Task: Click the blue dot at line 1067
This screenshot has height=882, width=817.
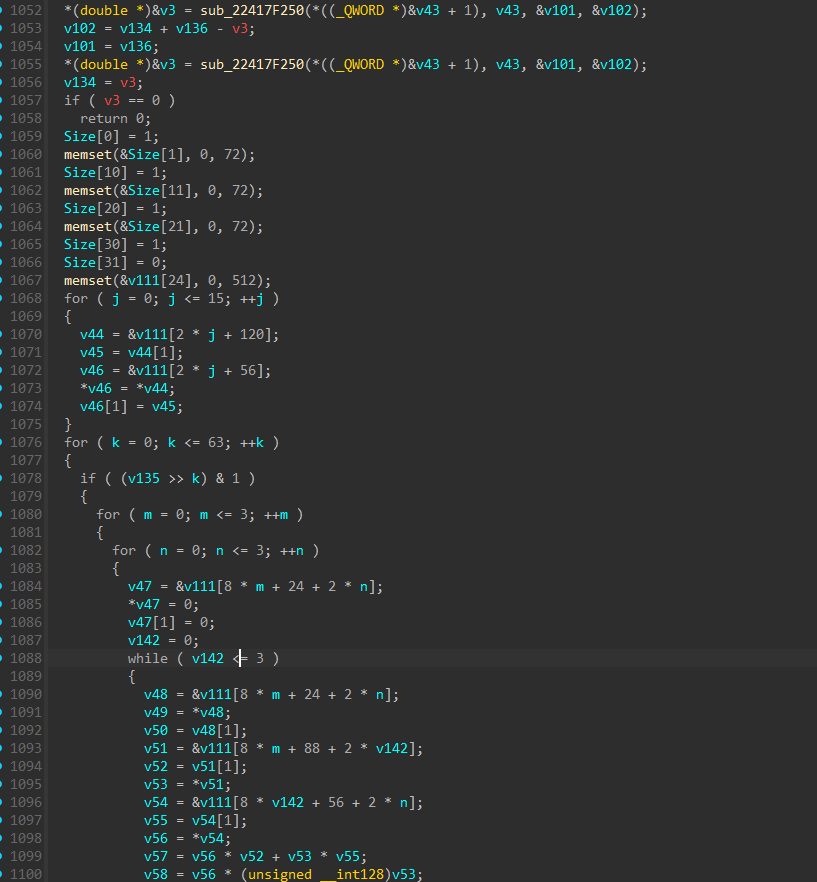Action: (3, 280)
